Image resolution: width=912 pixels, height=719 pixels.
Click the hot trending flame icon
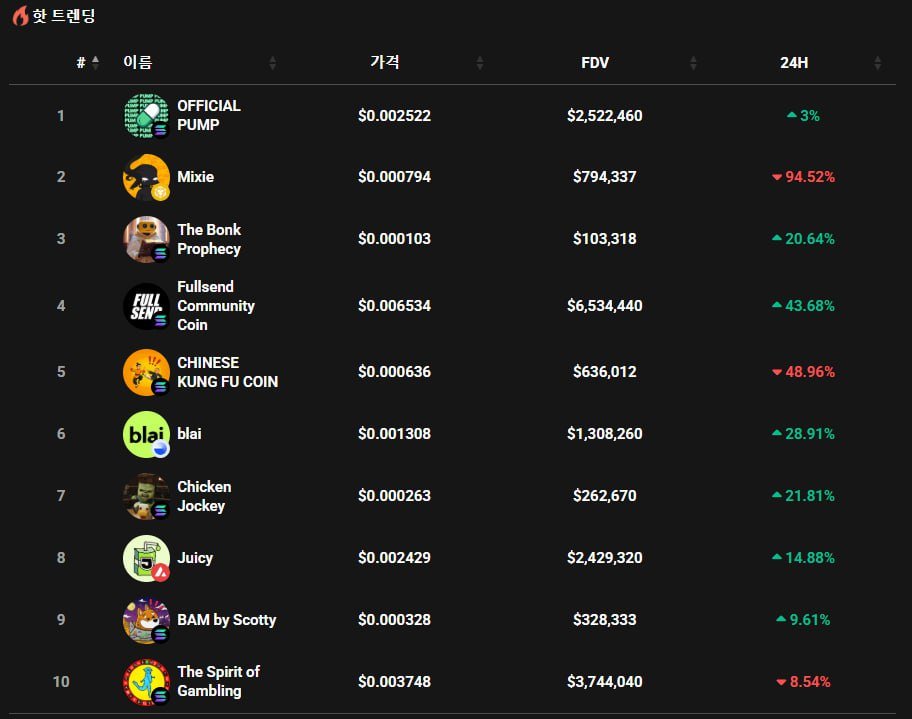[x=20, y=16]
